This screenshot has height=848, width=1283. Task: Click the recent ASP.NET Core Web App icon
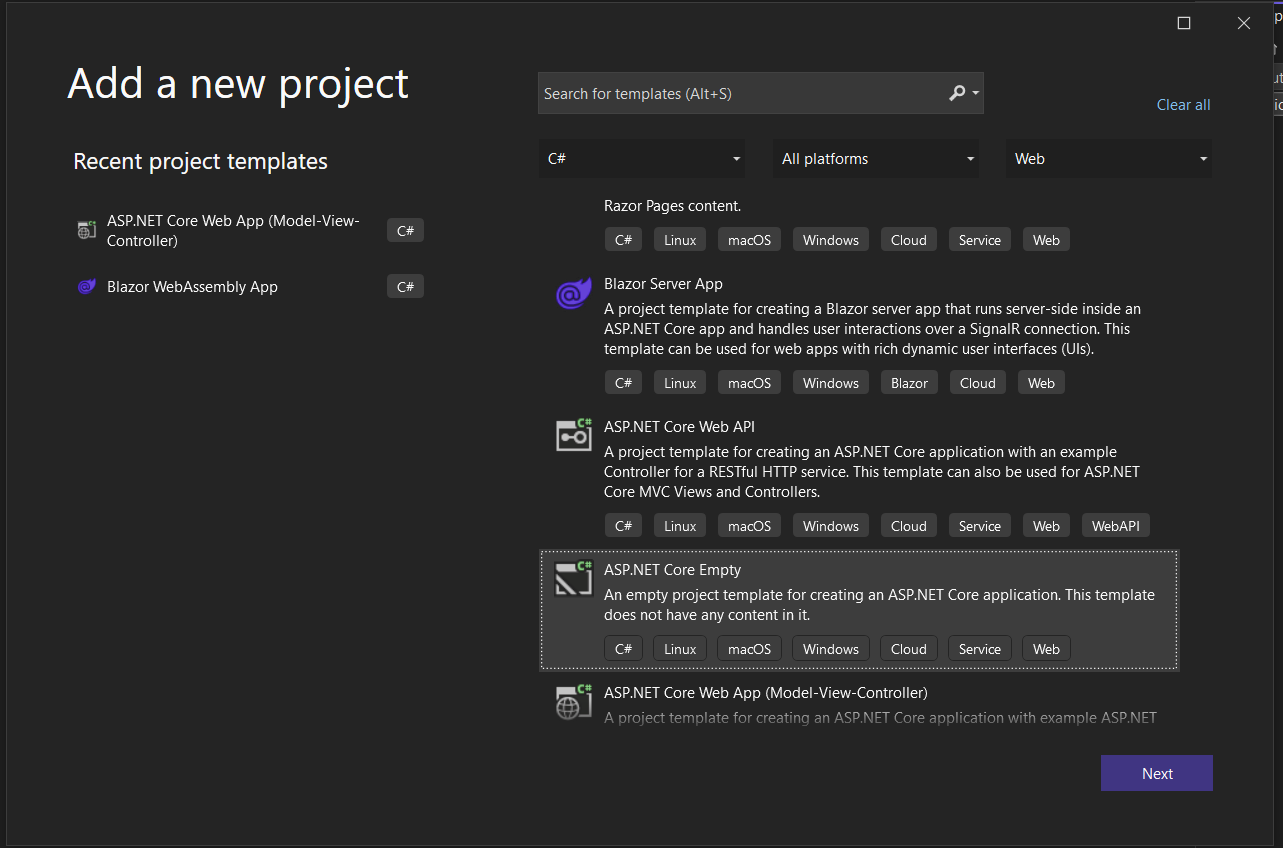point(87,230)
